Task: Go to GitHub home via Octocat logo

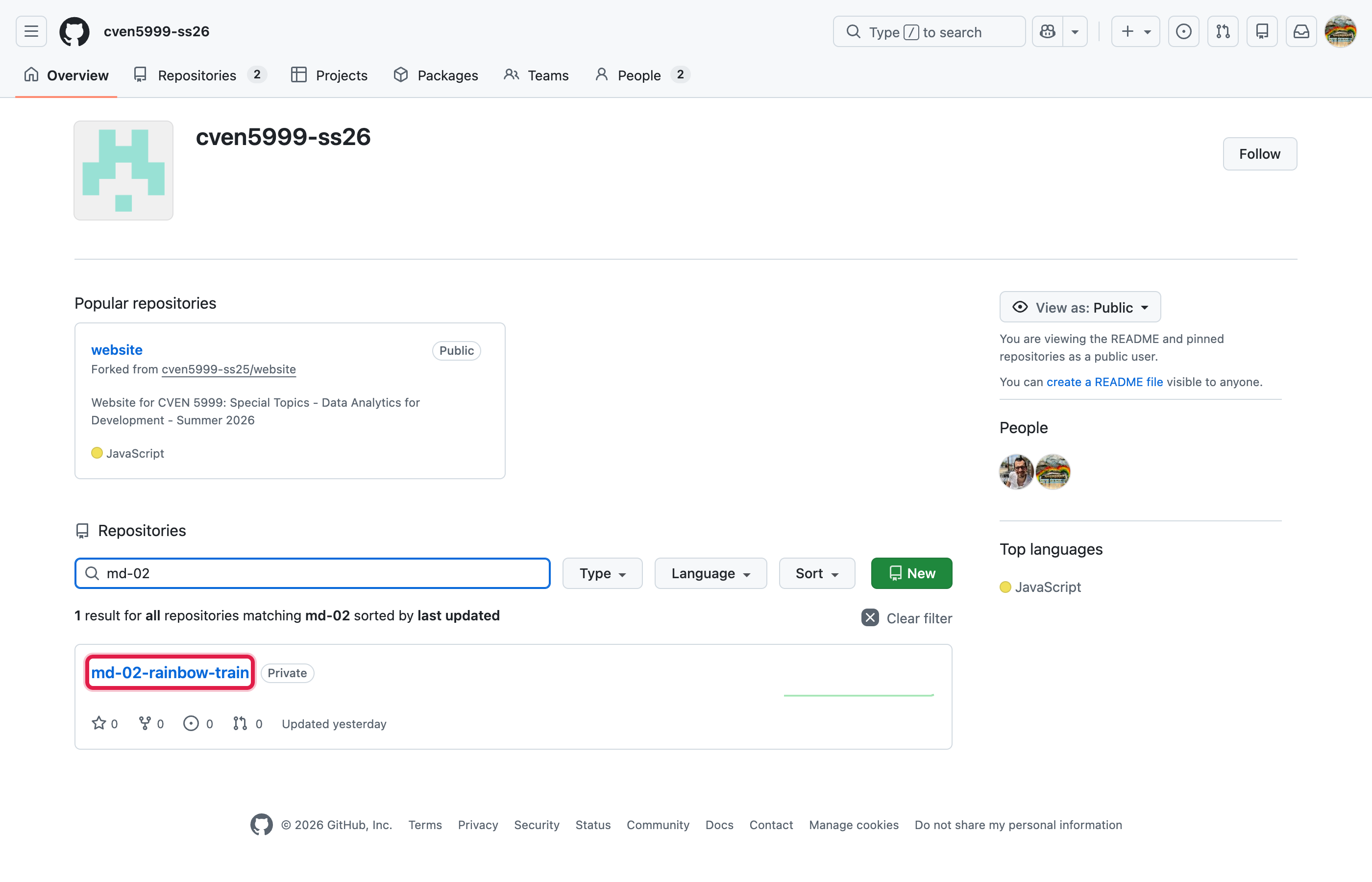Action: [74, 31]
